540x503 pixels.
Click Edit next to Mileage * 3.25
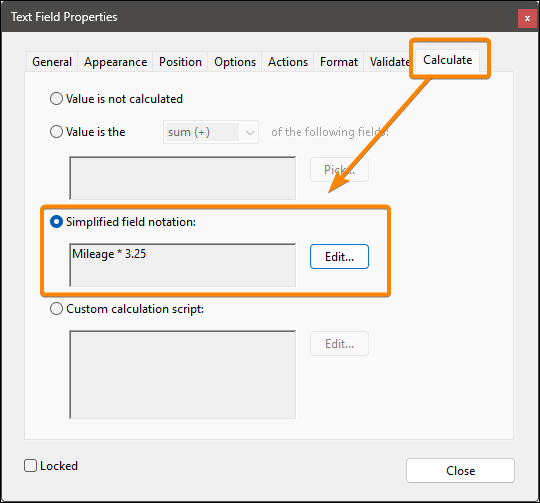(339, 256)
